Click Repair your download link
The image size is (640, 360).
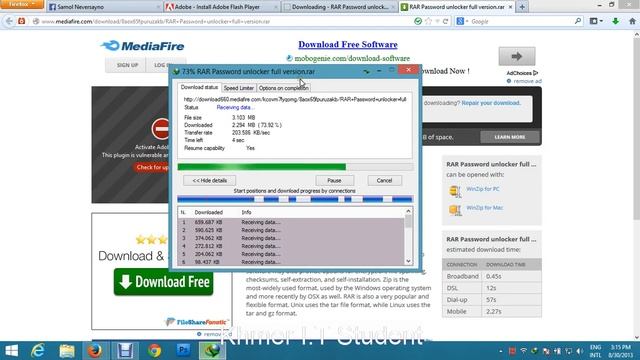[x=491, y=103]
